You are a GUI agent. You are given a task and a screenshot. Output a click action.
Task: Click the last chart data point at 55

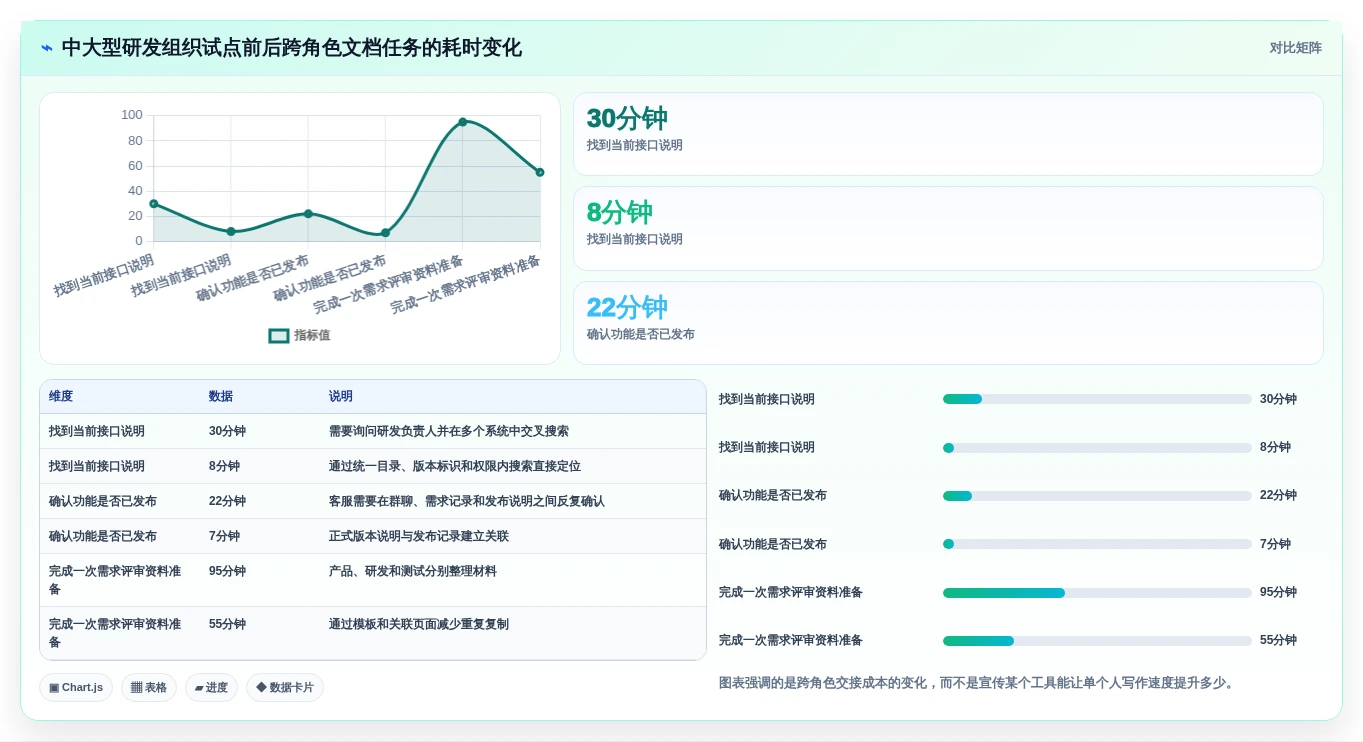click(540, 172)
